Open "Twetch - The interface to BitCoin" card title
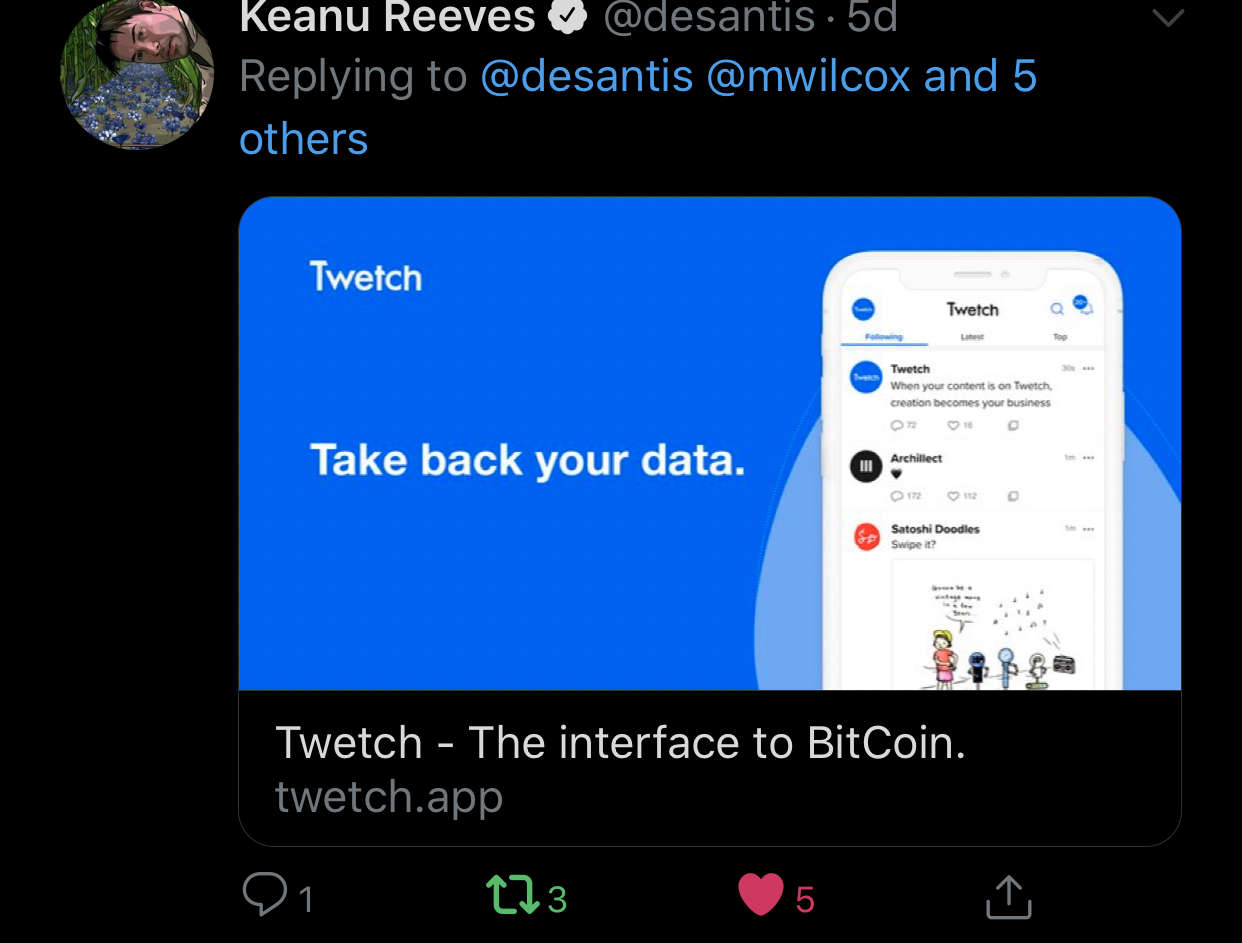The width and height of the screenshot is (1242, 943). coord(620,742)
